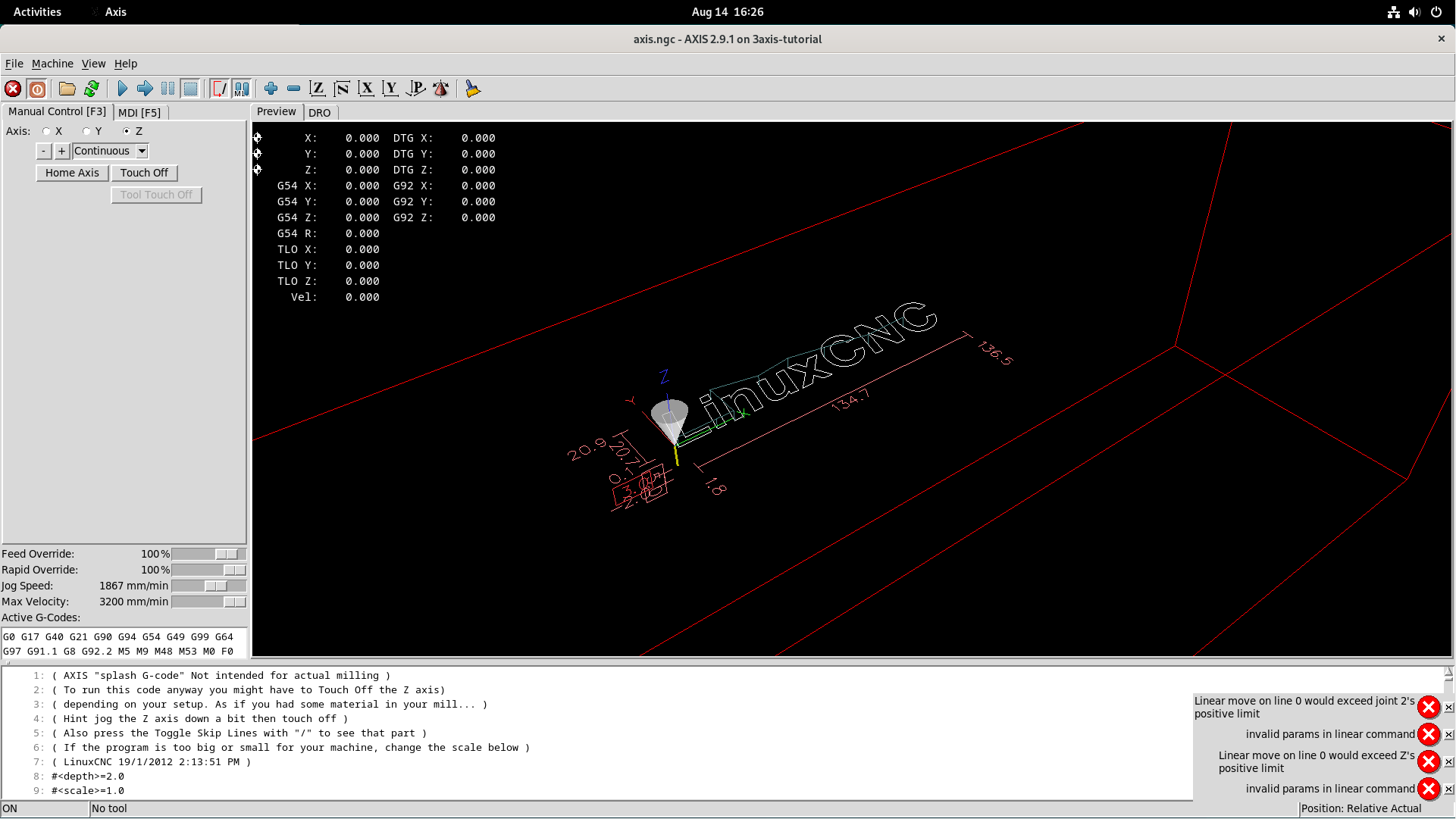Select the Y axis radio button
This screenshot has width=1456, height=819.
click(x=86, y=132)
